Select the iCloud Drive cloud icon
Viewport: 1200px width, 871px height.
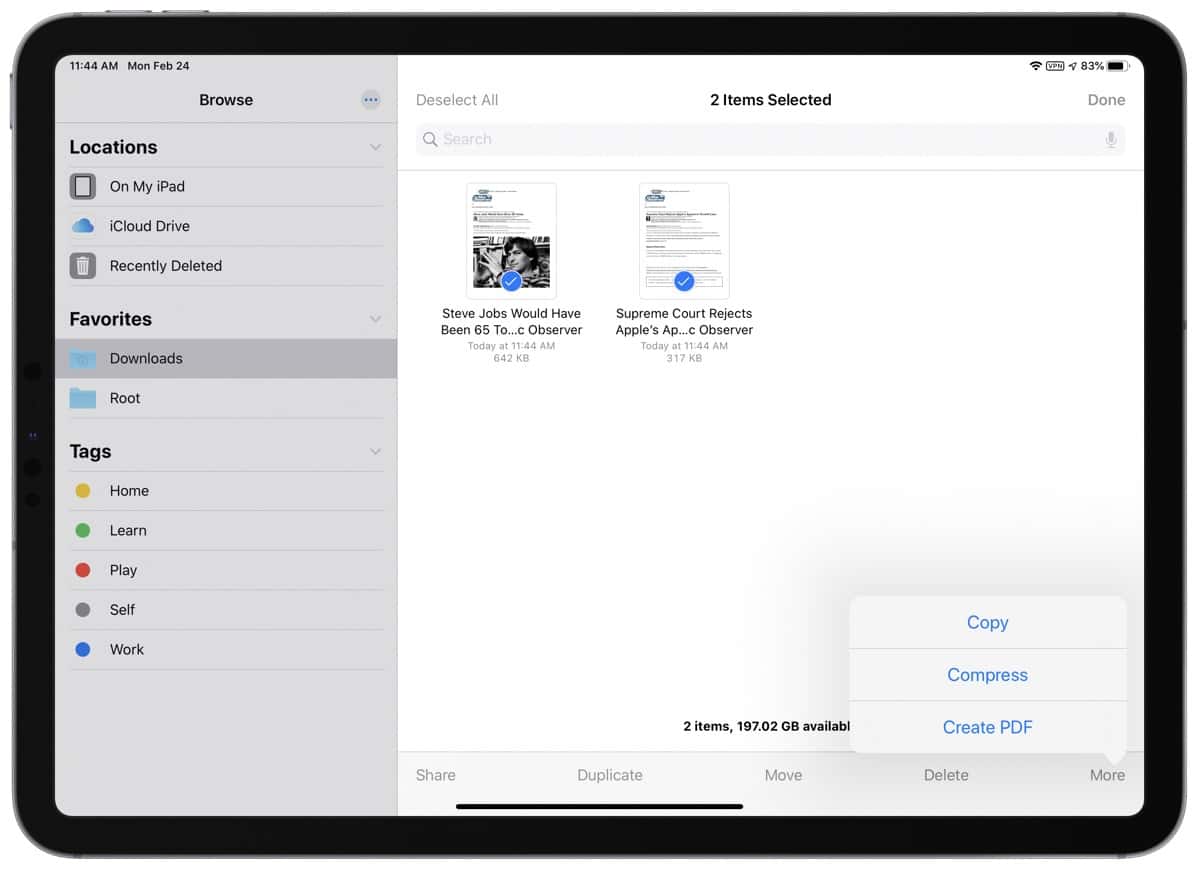pyautogui.click(x=82, y=226)
